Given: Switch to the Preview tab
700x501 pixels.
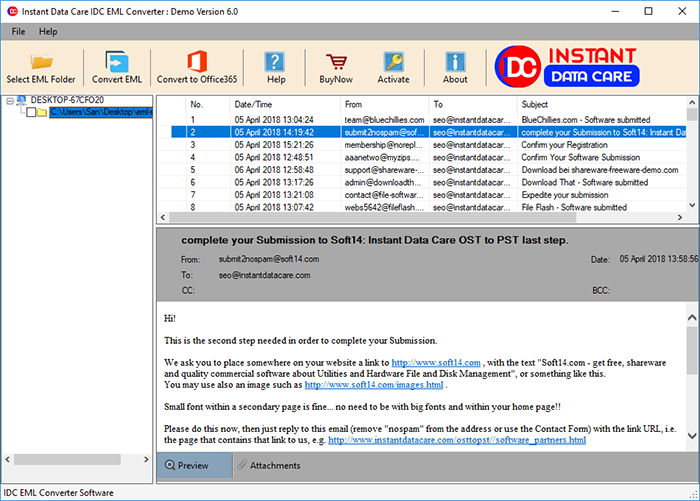Looking at the screenshot, I should click(x=194, y=465).
